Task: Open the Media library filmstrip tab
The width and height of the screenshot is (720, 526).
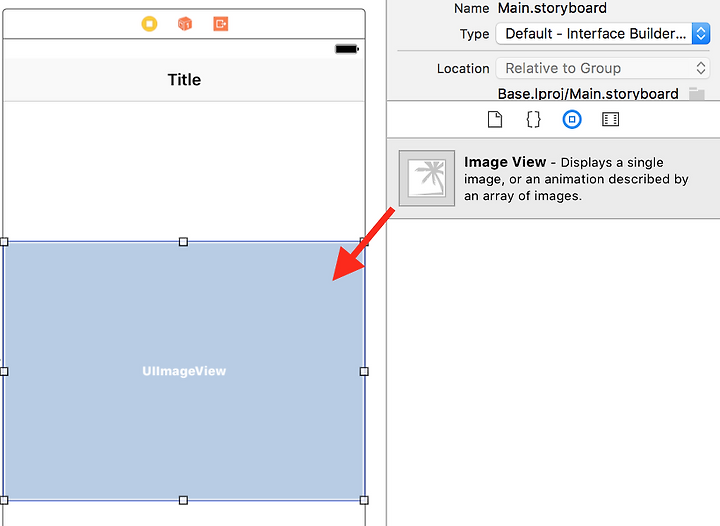Action: pos(610,119)
